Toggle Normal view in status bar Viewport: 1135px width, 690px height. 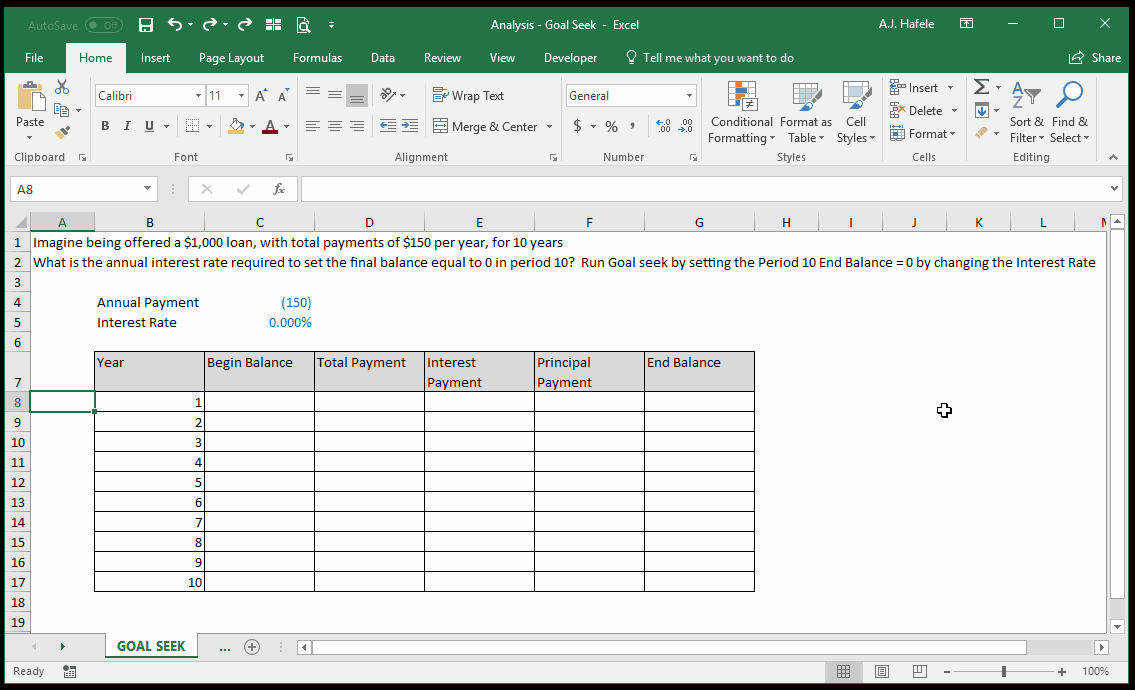click(x=843, y=671)
